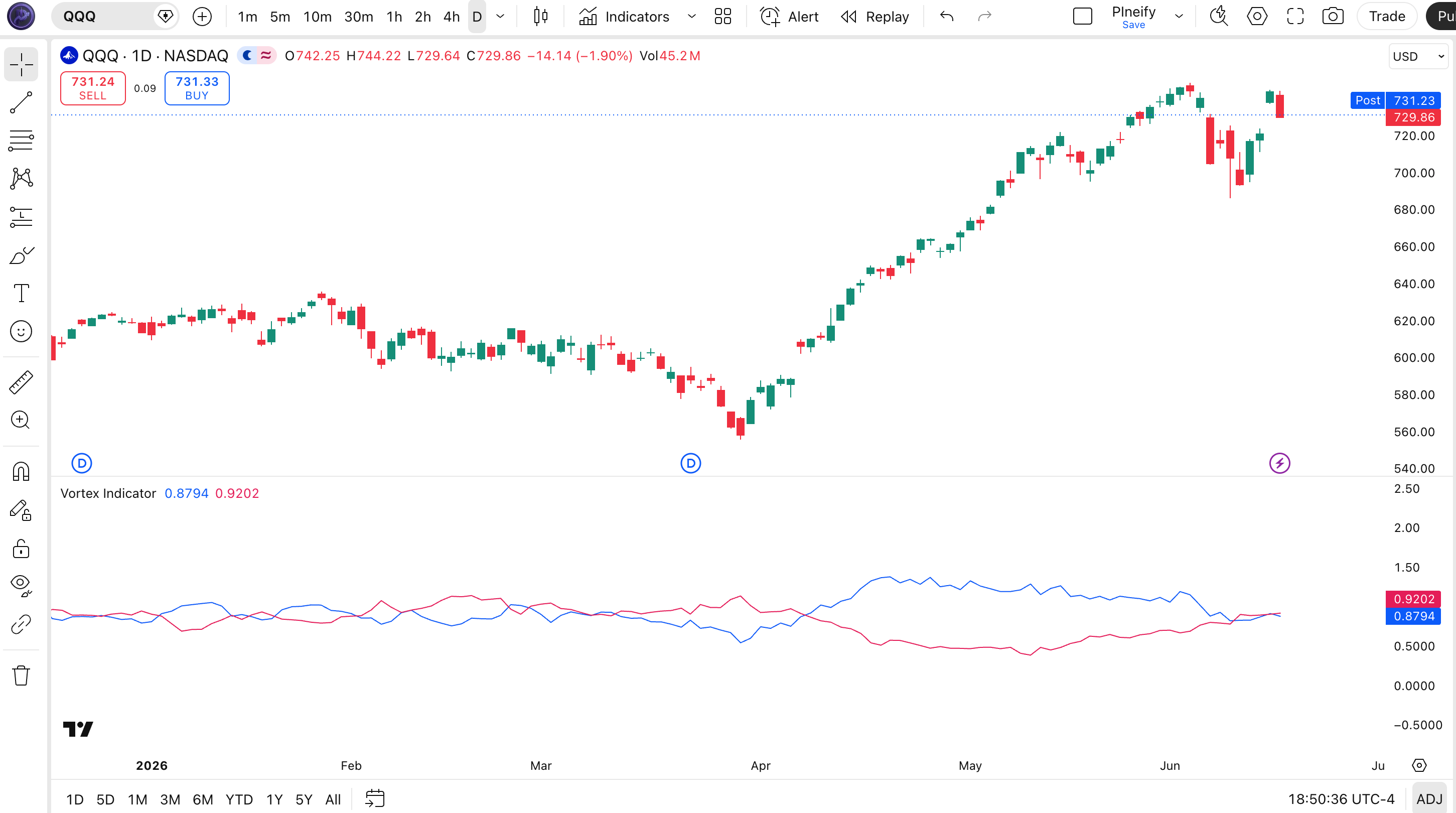Image resolution: width=1456 pixels, height=813 pixels.
Task: Open the Trade panel
Action: [x=1386, y=17]
